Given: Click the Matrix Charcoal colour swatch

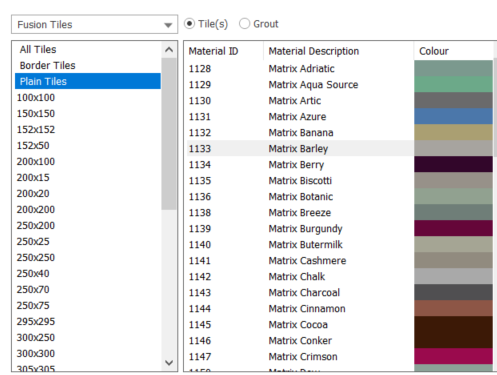Looking at the screenshot, I should point(453,292).
